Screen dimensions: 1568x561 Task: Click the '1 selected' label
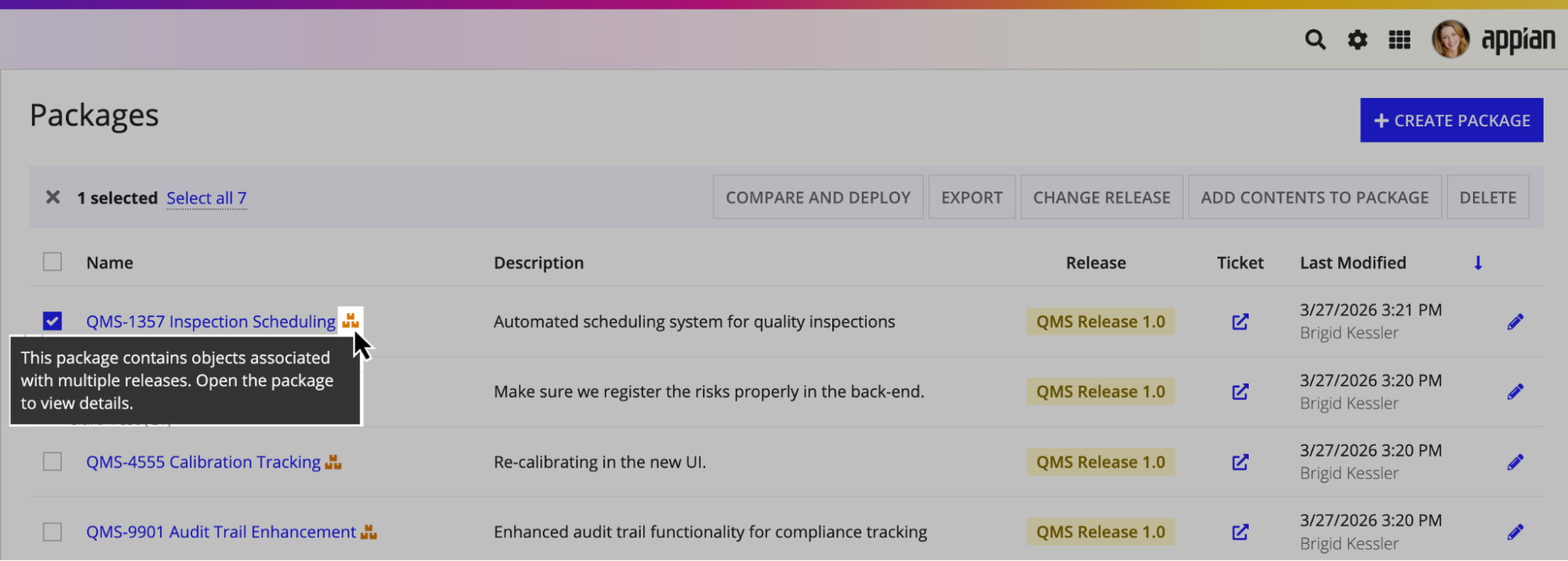coord(117,199)
